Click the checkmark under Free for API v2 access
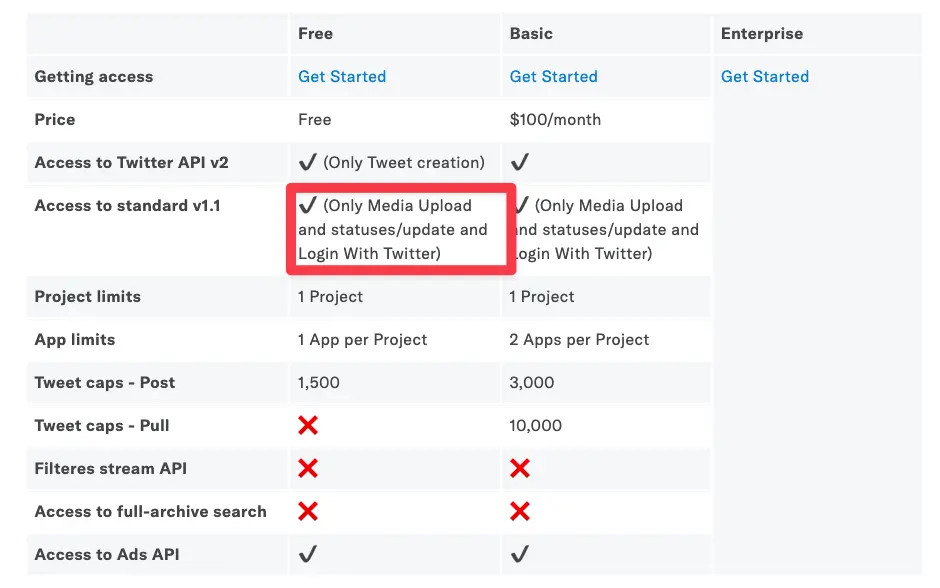The image size is (940, 588). 307,162
